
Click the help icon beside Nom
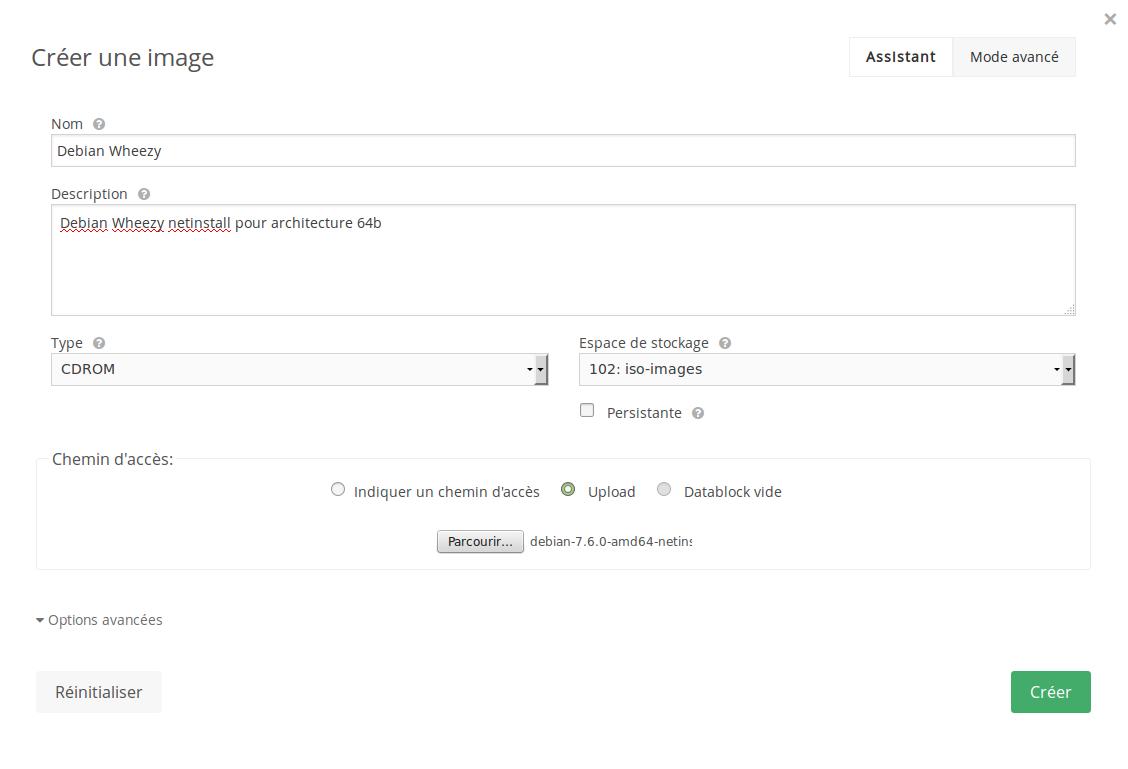tap(99, 124)
